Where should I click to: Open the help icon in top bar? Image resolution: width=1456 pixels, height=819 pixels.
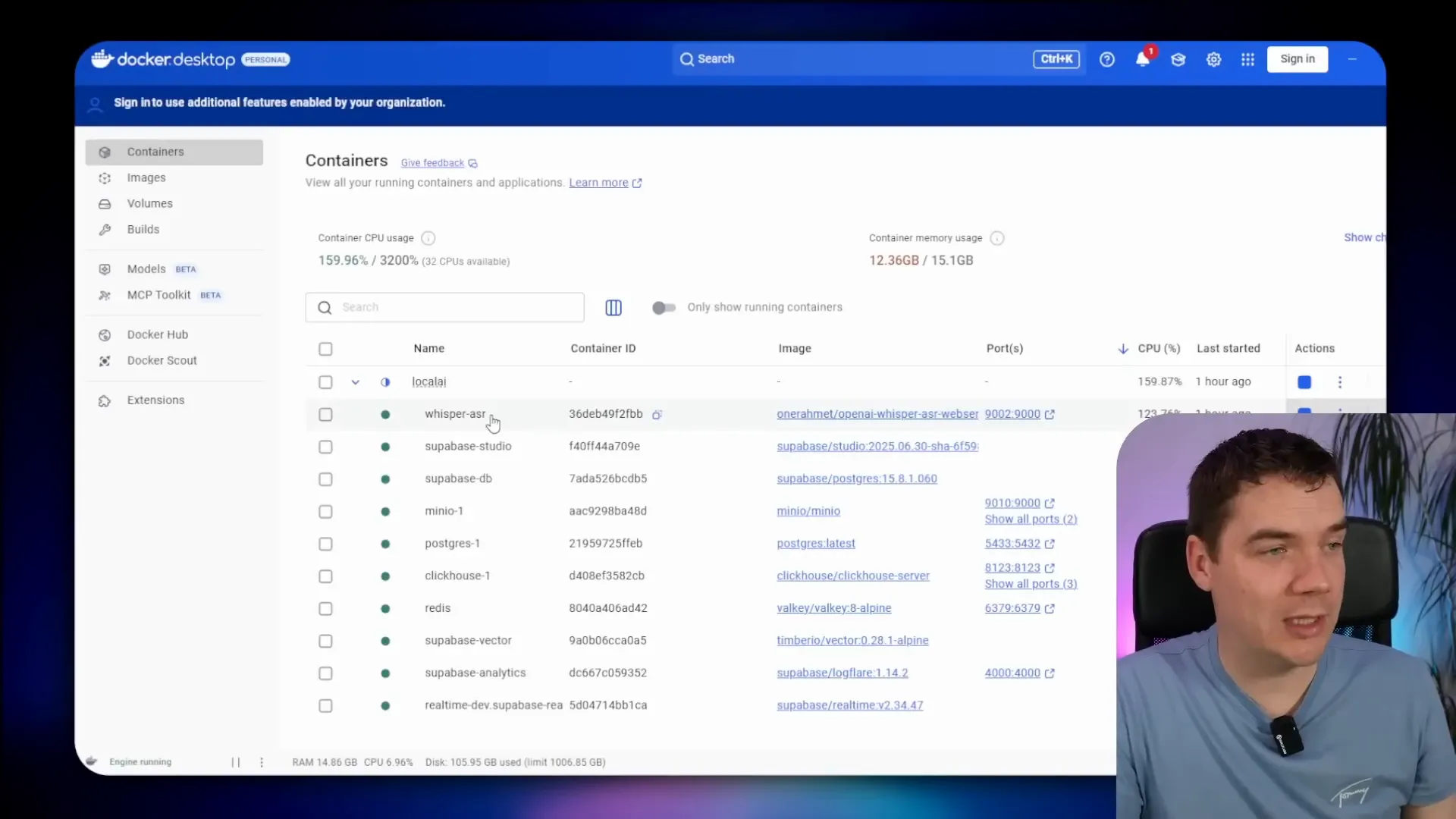[x=1107, y=59]
